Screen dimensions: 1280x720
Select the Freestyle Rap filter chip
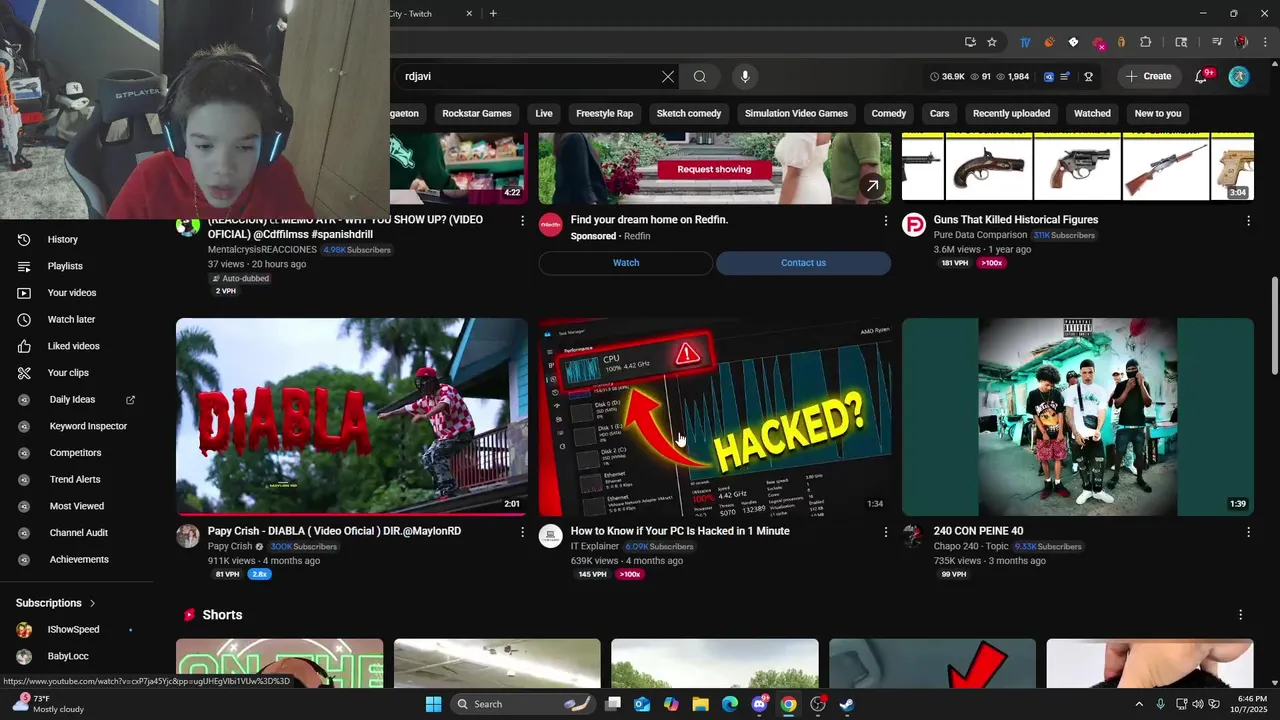pyautogui.click(x=604, y=113)
